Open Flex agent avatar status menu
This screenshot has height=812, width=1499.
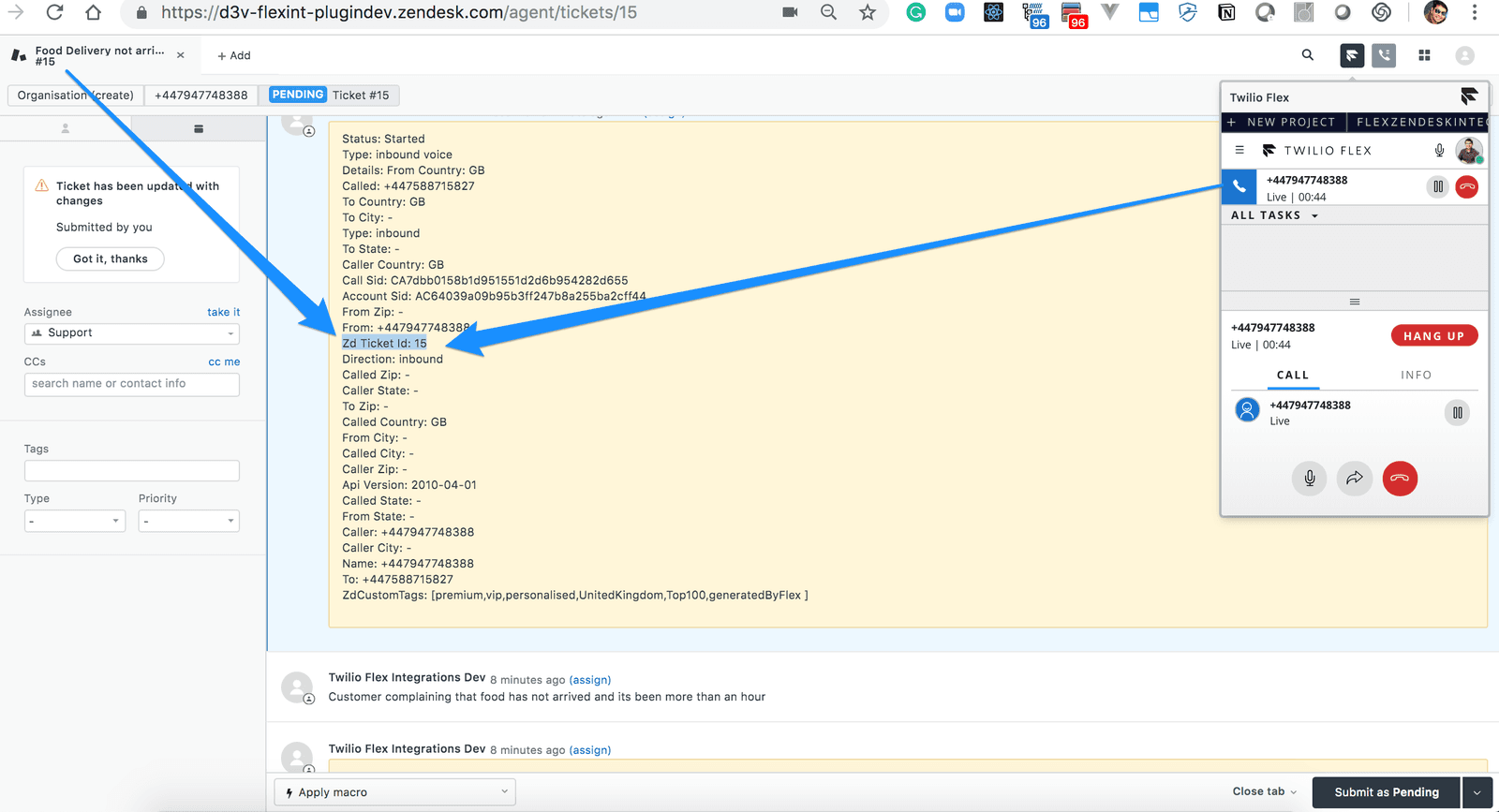(x=1469, y=150)
